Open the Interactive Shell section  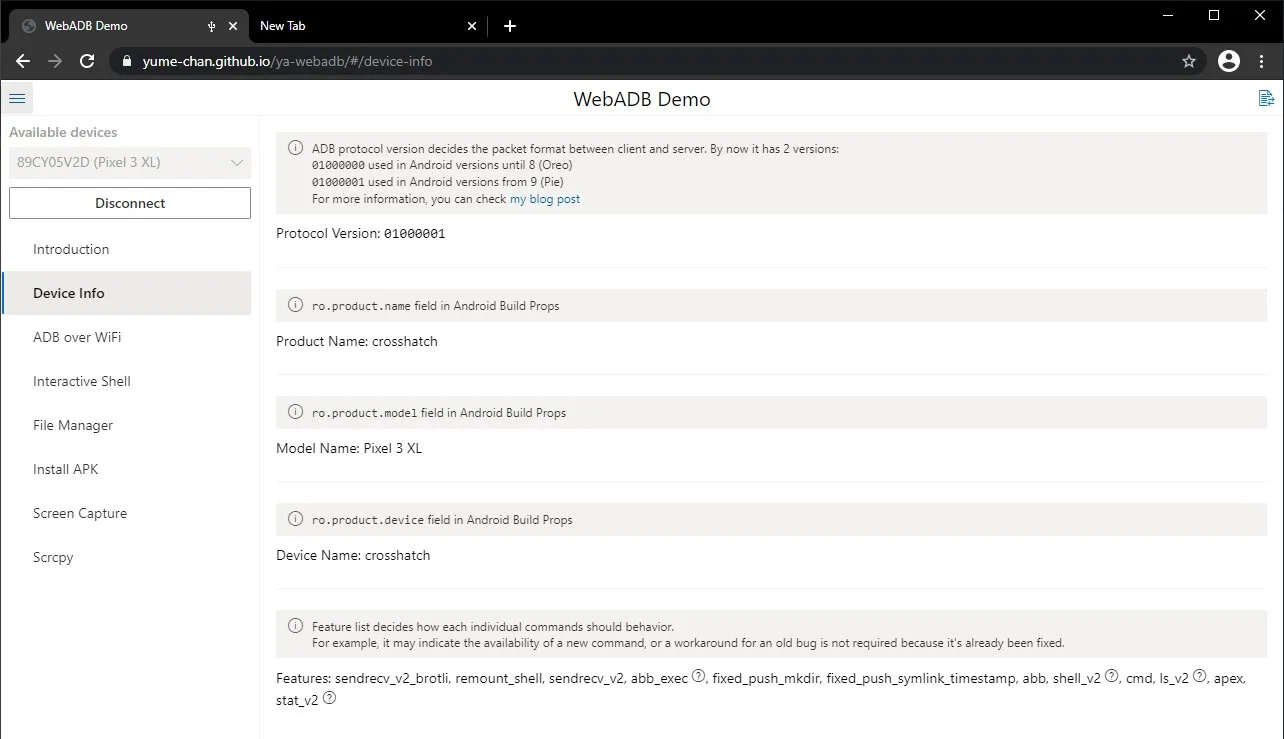(81, 381)
